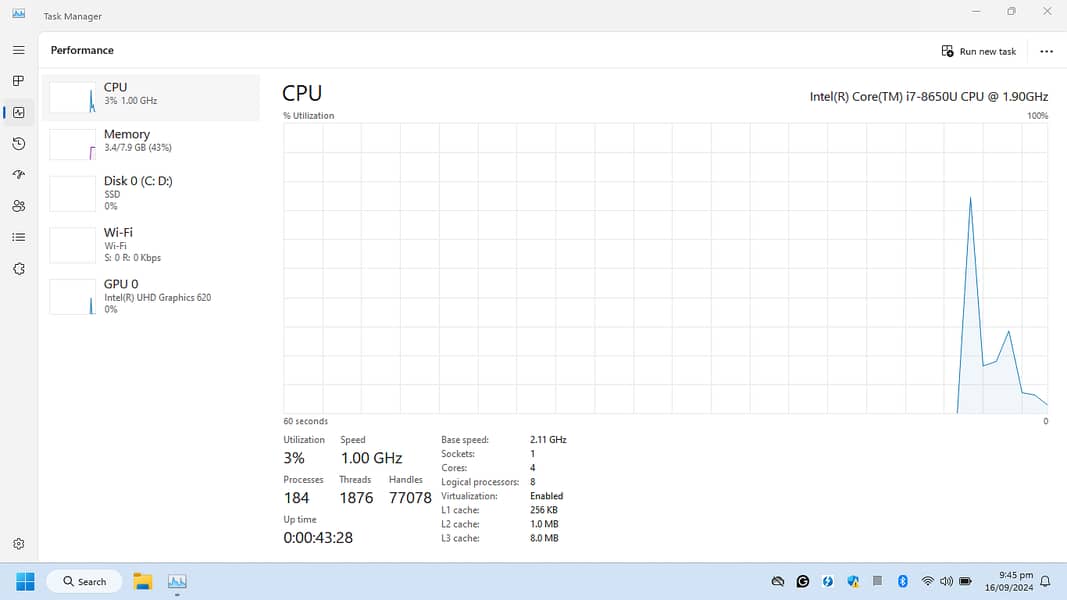Go to Startup apps page icon
This screenshot has width=1067, height=600.
(18, 175)
